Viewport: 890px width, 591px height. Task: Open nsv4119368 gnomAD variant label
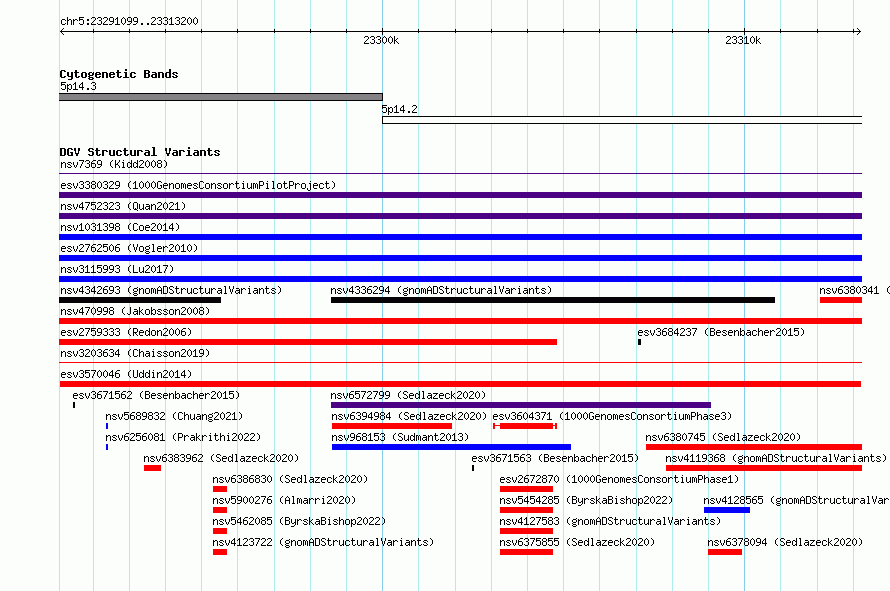tap(776, 459)
